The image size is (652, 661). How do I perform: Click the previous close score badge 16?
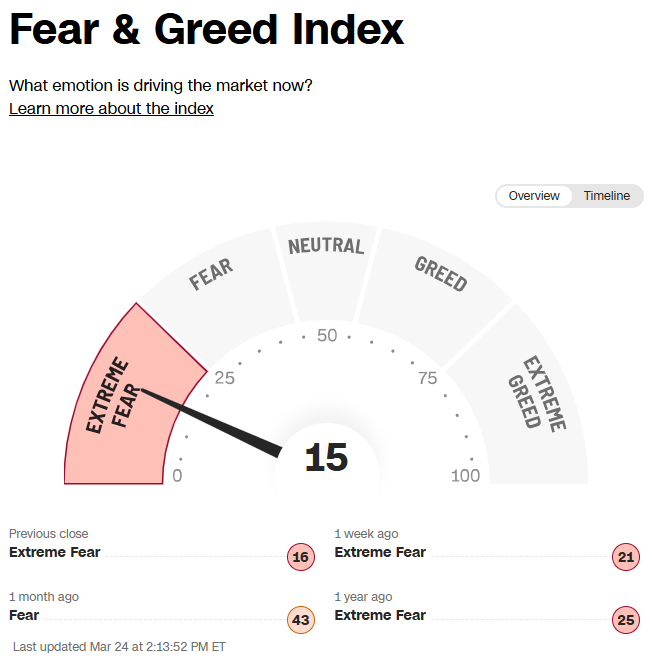click(x=301, y=557)
